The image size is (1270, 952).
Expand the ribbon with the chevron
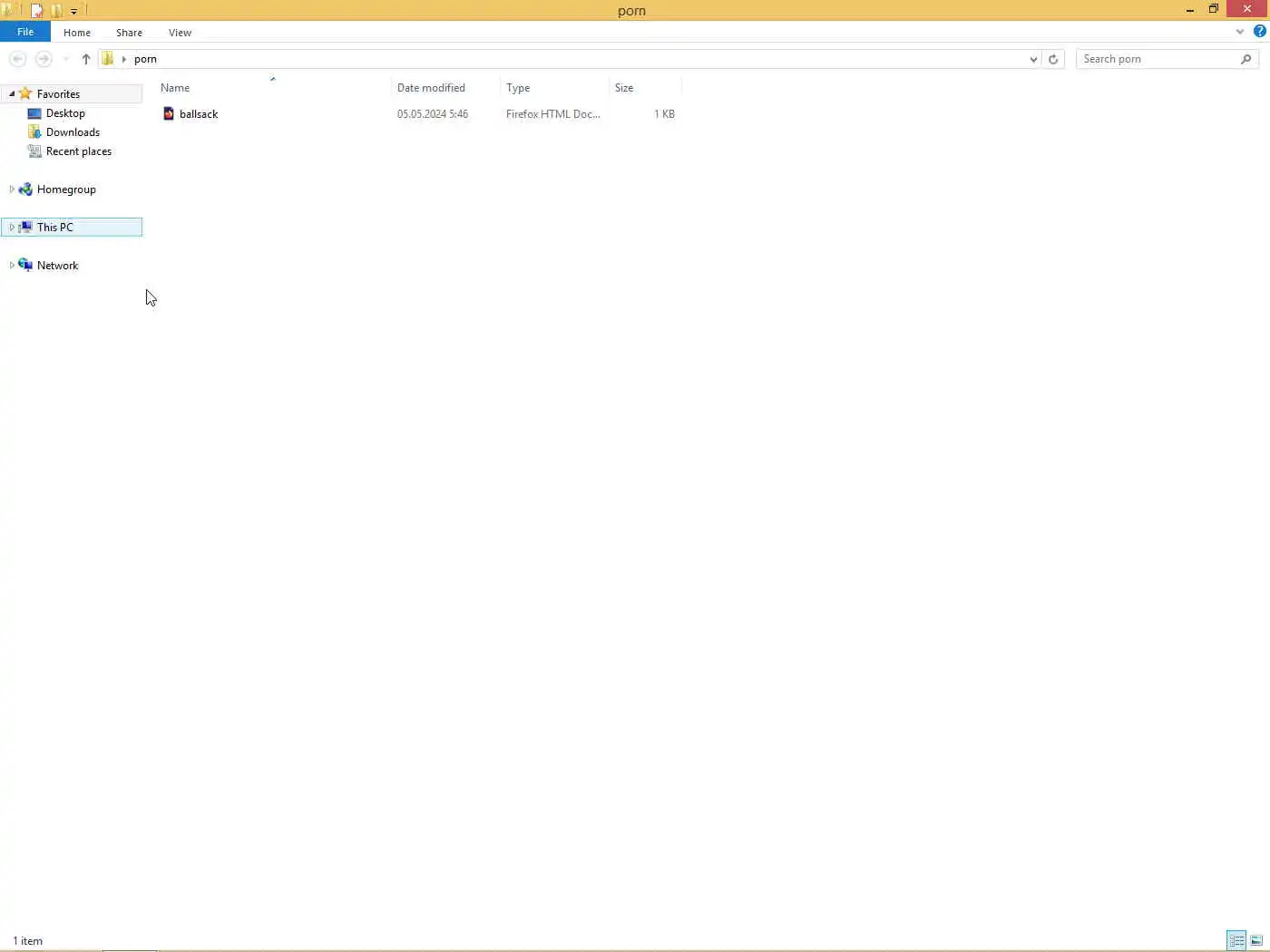(1240, 32)
